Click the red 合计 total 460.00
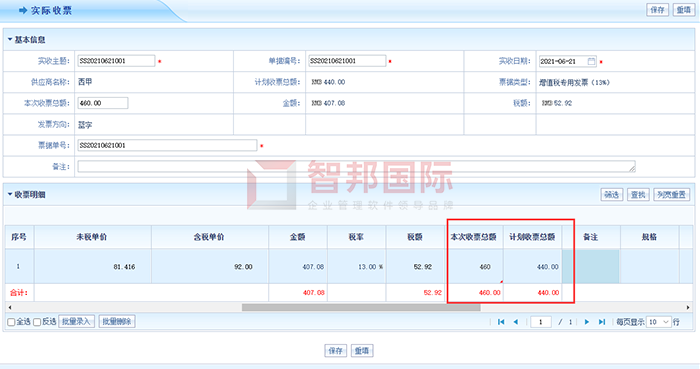700x369 pixels. (489, 293)
